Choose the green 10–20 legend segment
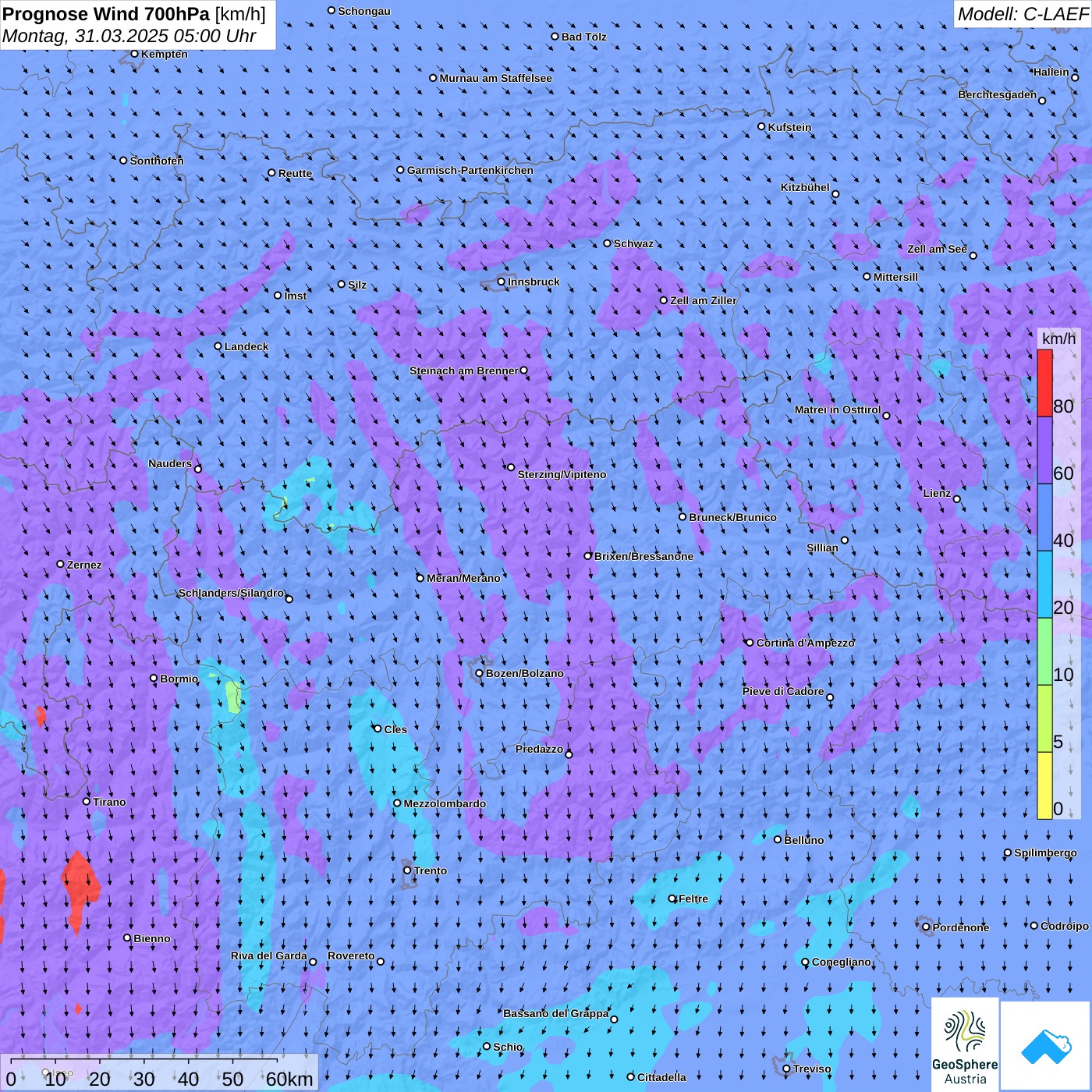Screen dimensions: 1092x1092 (x=1044, y=652)
